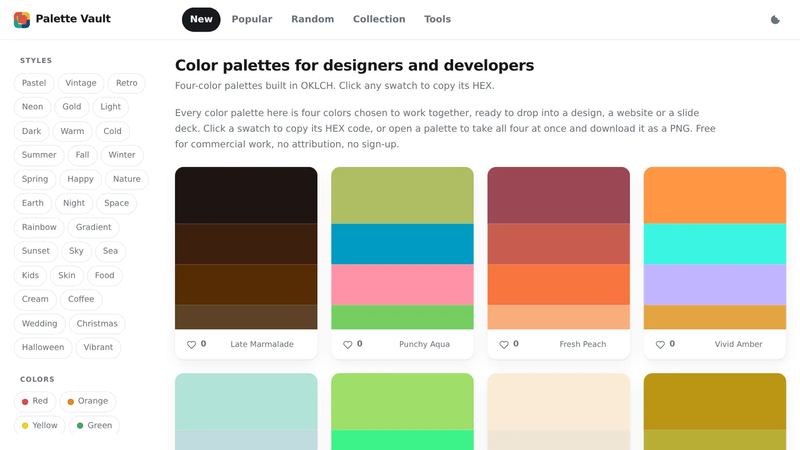This screenshot has width=800, height=450.
Task: Filter by the Food tag
Action: [105, 276]
